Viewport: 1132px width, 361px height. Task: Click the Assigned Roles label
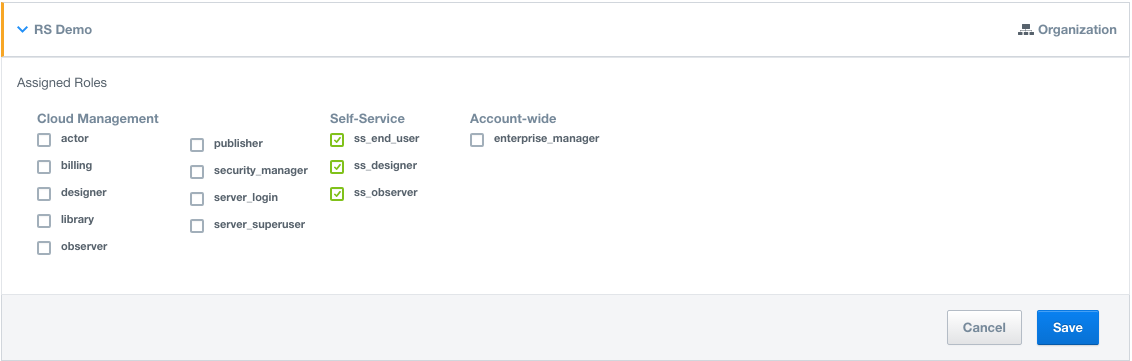coord(62,83)
